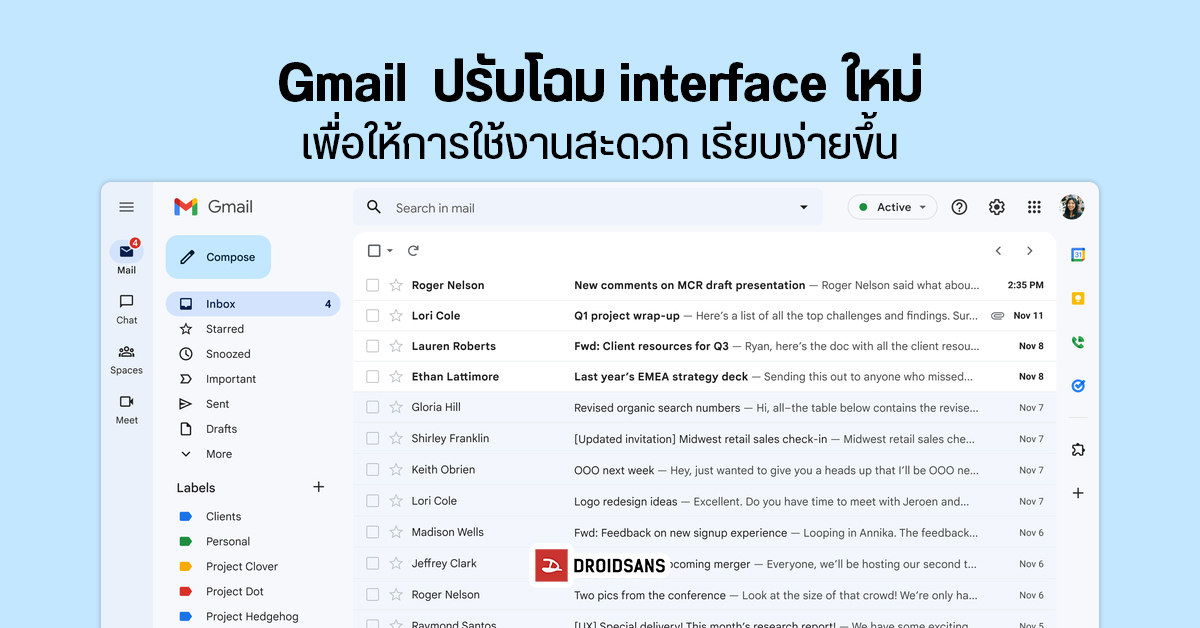Create a new label with the plus button
Viewport: 1200px width, 628px height.
(x=318, y=487)
